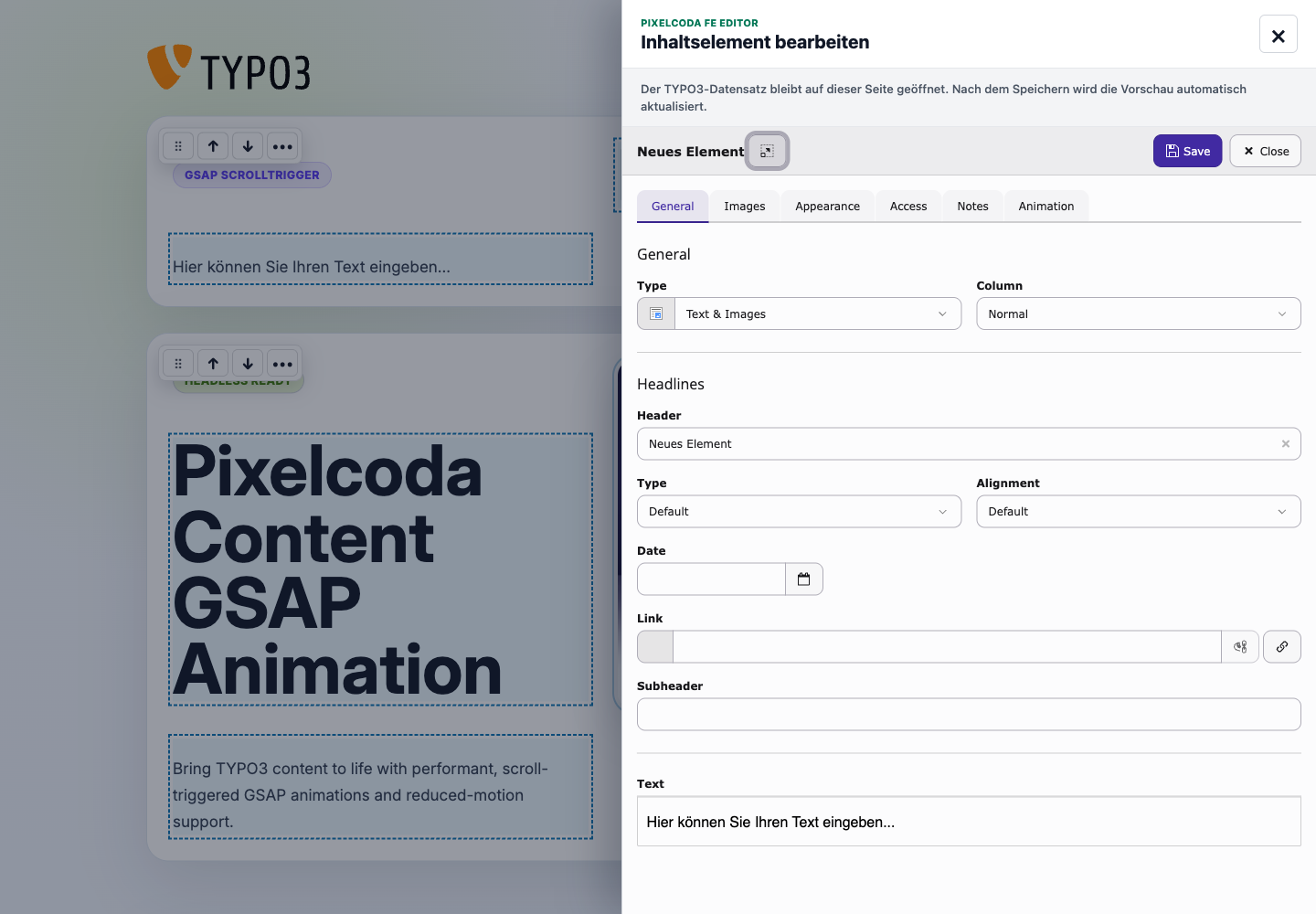Open the Appearance tab
The width and height of the screenshot is (1316, 914).
point(827,206)
